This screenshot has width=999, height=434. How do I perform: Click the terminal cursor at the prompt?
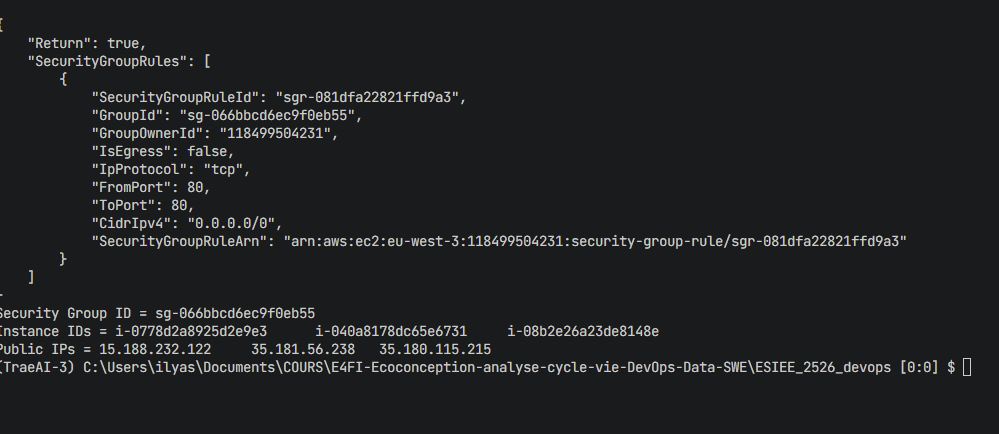[x=966, y=368]
